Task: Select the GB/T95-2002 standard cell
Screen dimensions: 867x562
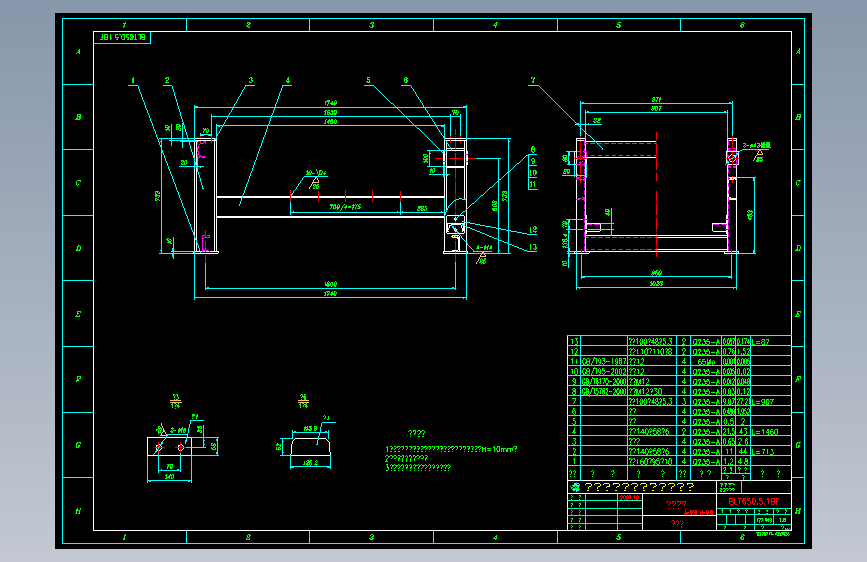Action: (x=604, y=371)
